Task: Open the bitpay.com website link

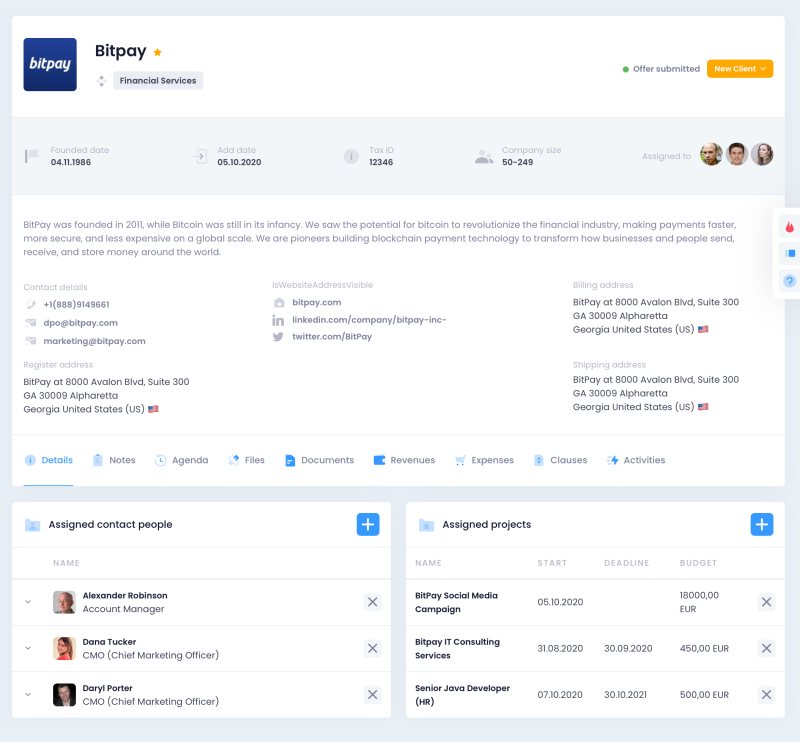Action: coord(316,302)
